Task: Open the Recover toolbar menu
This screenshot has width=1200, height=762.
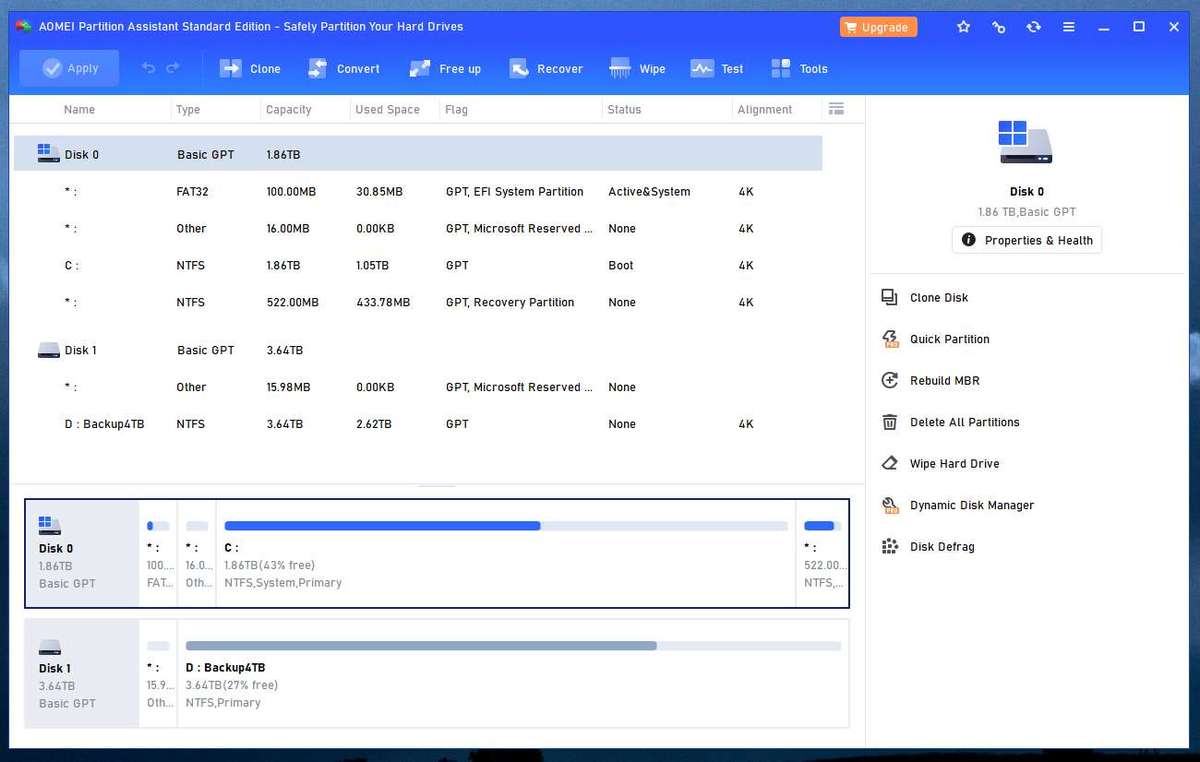Action: (x=546, y=69)
